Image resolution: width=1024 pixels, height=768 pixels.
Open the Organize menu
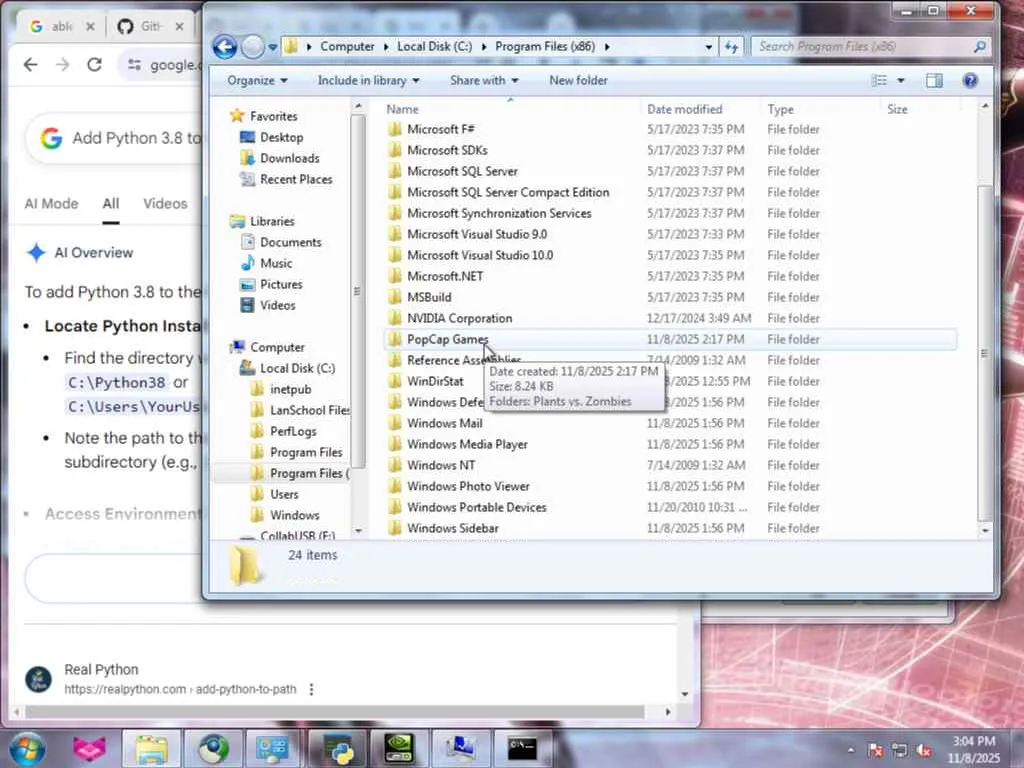[x=257, y=80]
